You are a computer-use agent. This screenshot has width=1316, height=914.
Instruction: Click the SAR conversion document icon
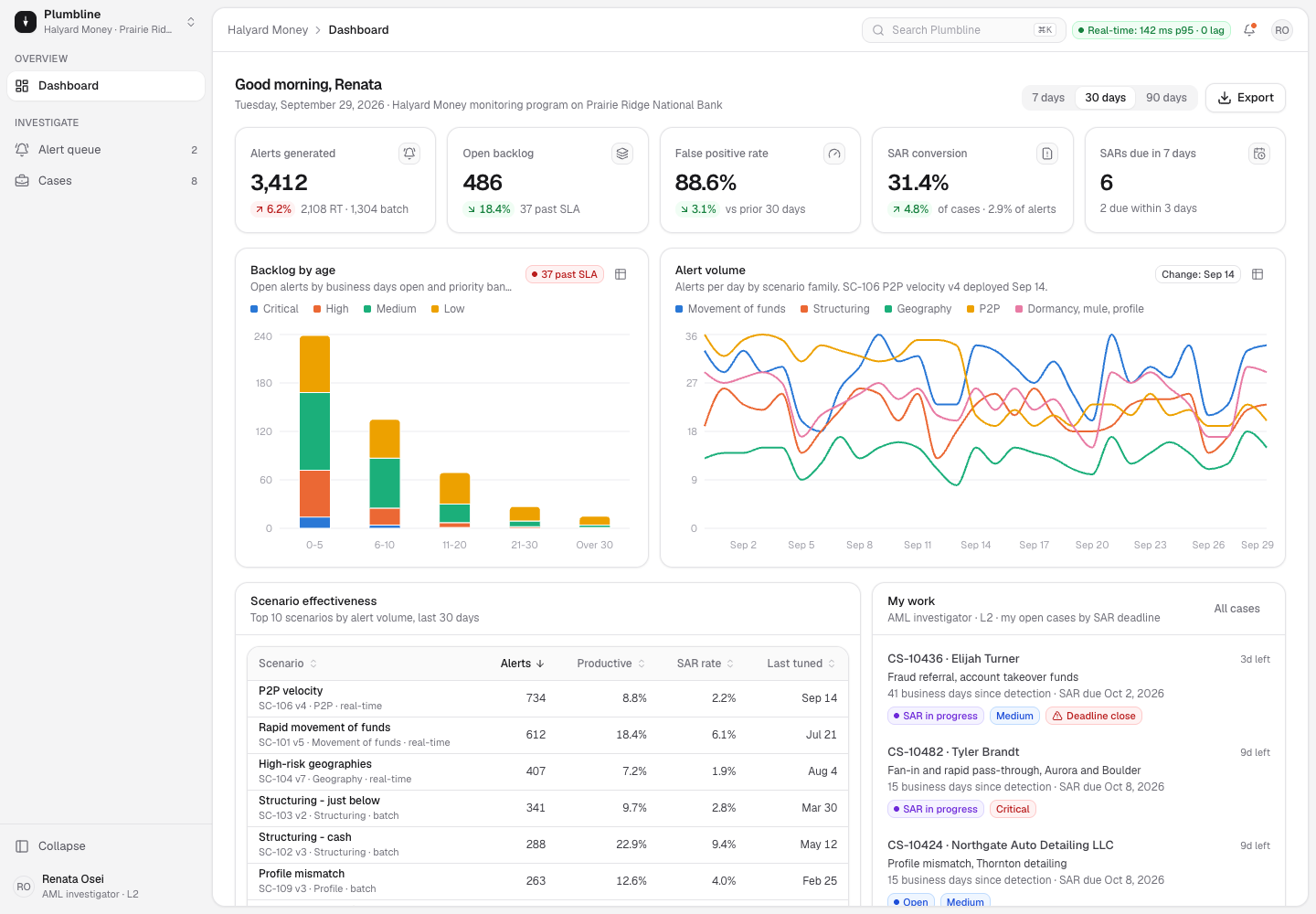coord(1047,154)
